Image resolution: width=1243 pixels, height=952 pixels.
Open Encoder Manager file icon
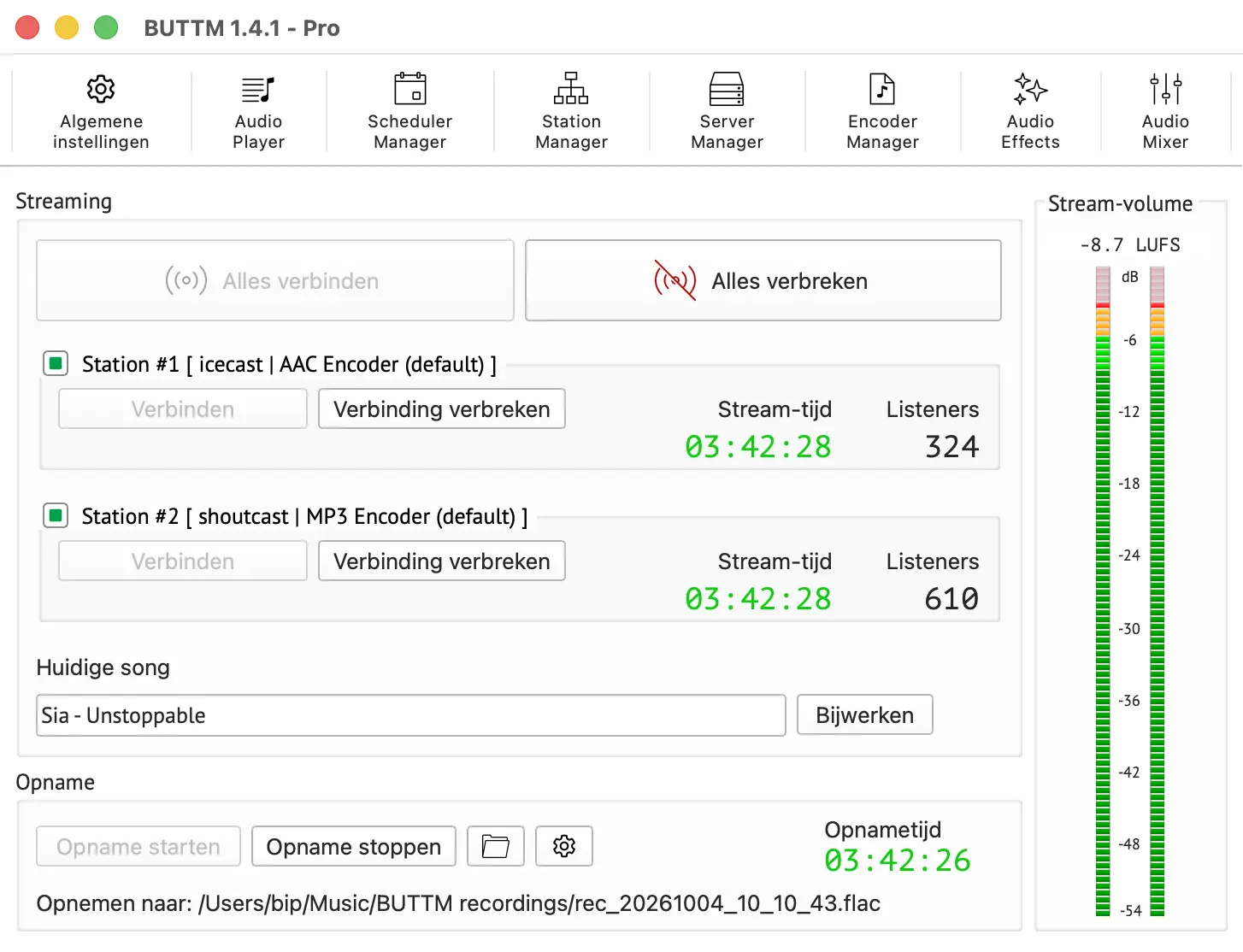882,88
